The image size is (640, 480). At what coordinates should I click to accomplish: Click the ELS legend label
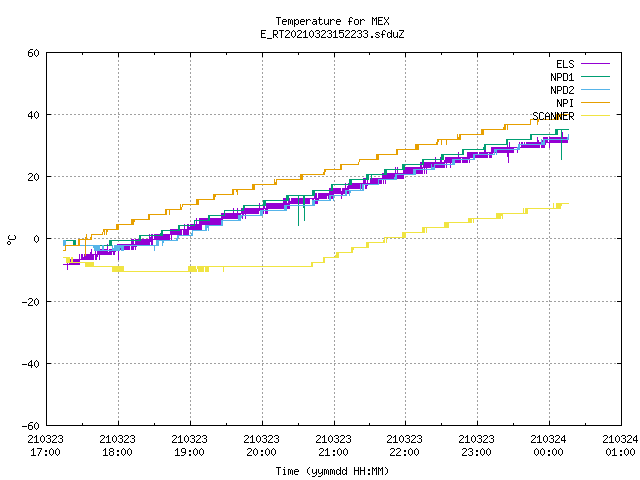(x=565, y=64)
